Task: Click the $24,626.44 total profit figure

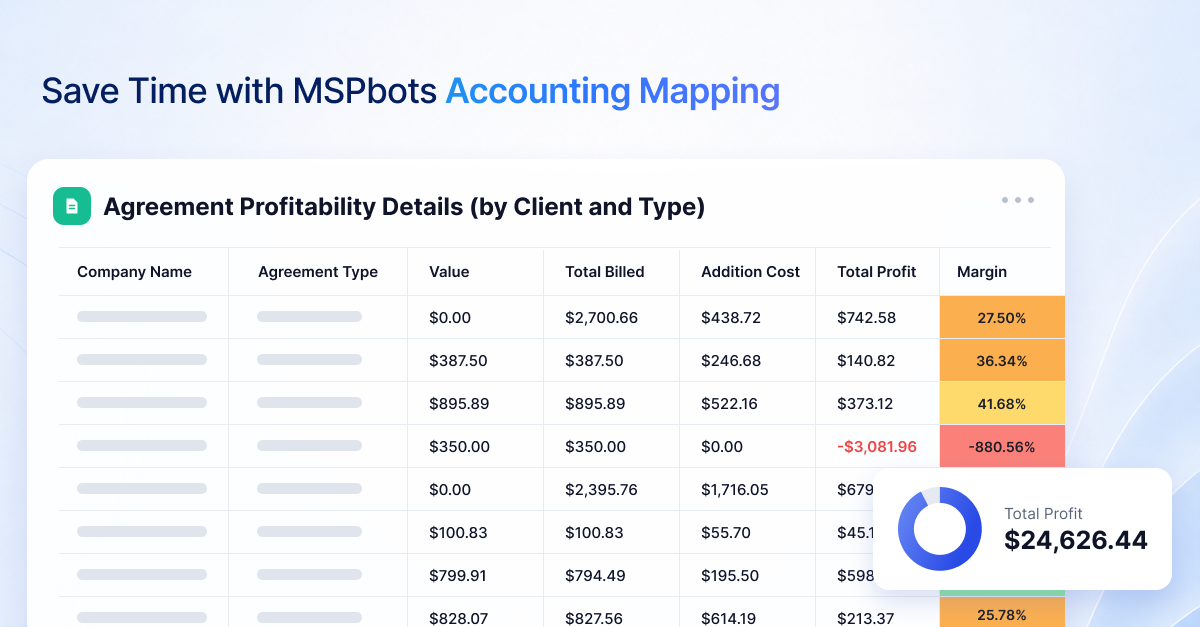Action: click(x=1076, y=541)
